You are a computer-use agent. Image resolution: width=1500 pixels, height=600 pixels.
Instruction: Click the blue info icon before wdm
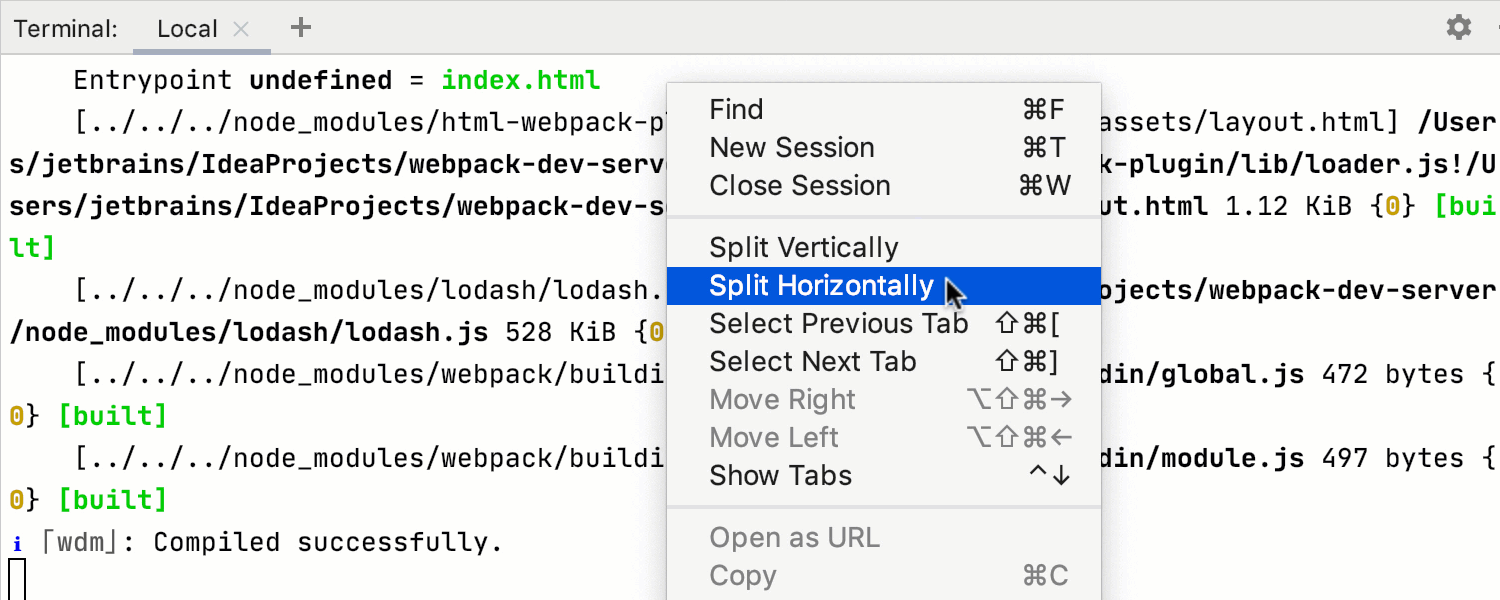pyautogui.click(x=17, y=544)
